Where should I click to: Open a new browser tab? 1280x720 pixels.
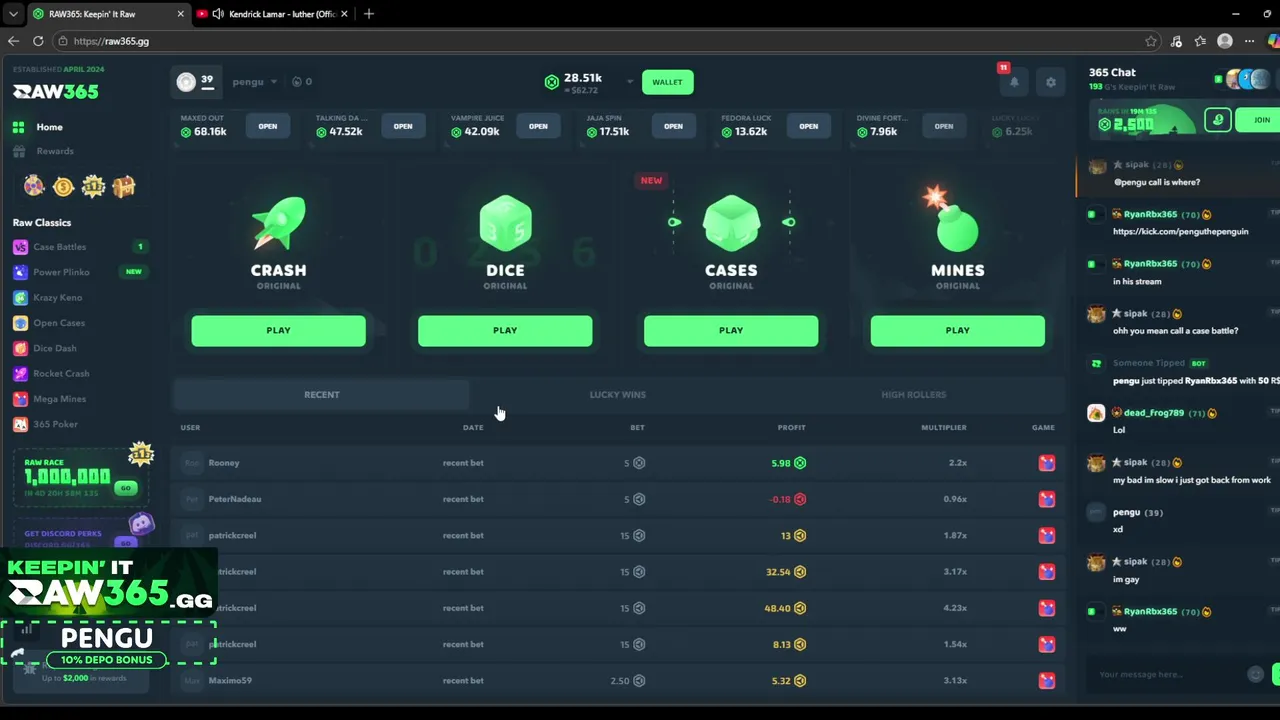(369, 14)
